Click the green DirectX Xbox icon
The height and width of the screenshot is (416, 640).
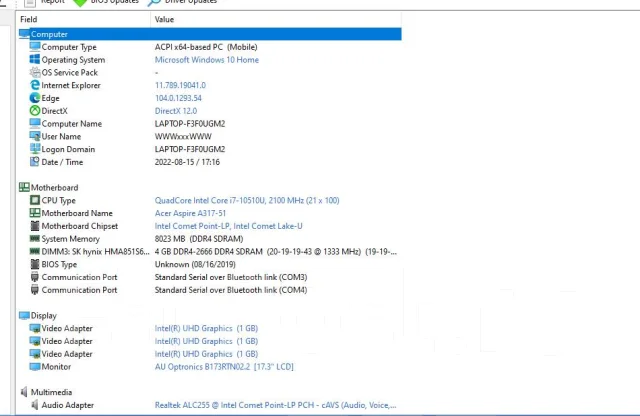35,111
